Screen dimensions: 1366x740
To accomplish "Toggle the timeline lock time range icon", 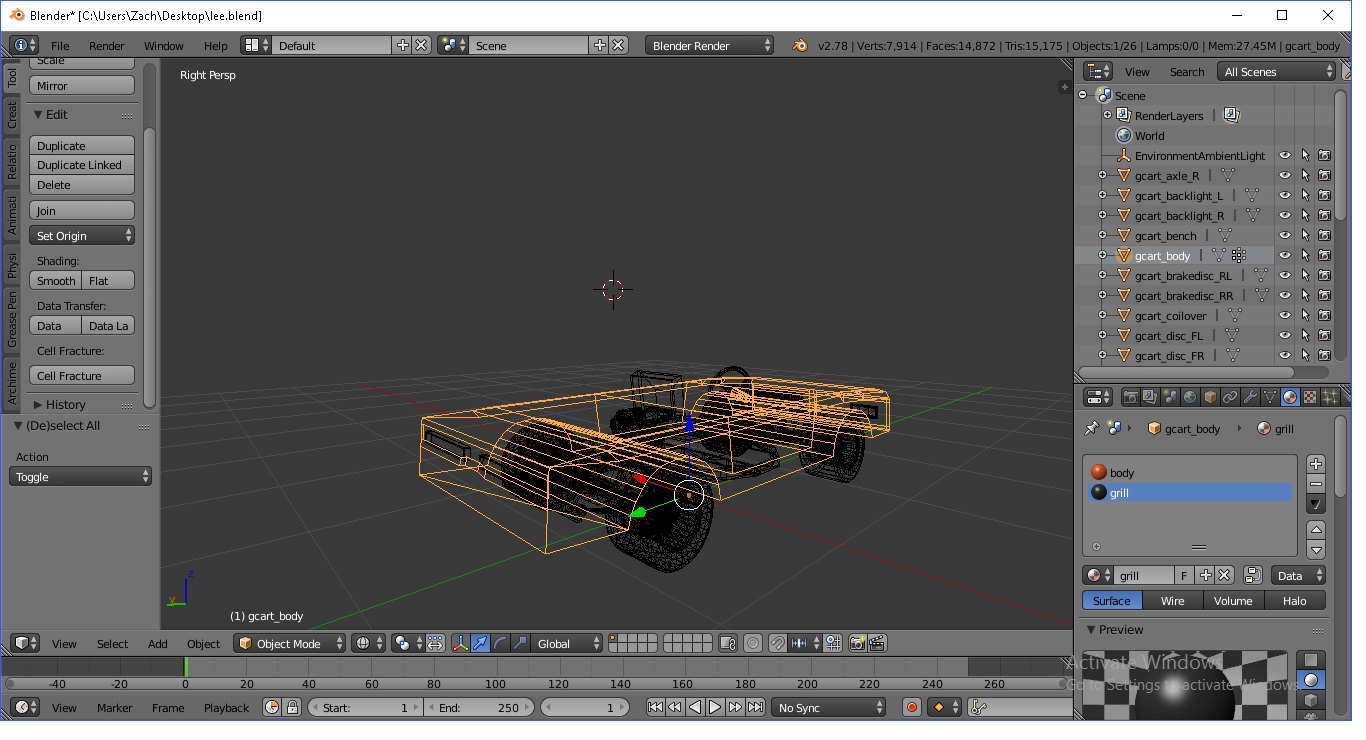I will pyautogui.click(x=292, y=707).
